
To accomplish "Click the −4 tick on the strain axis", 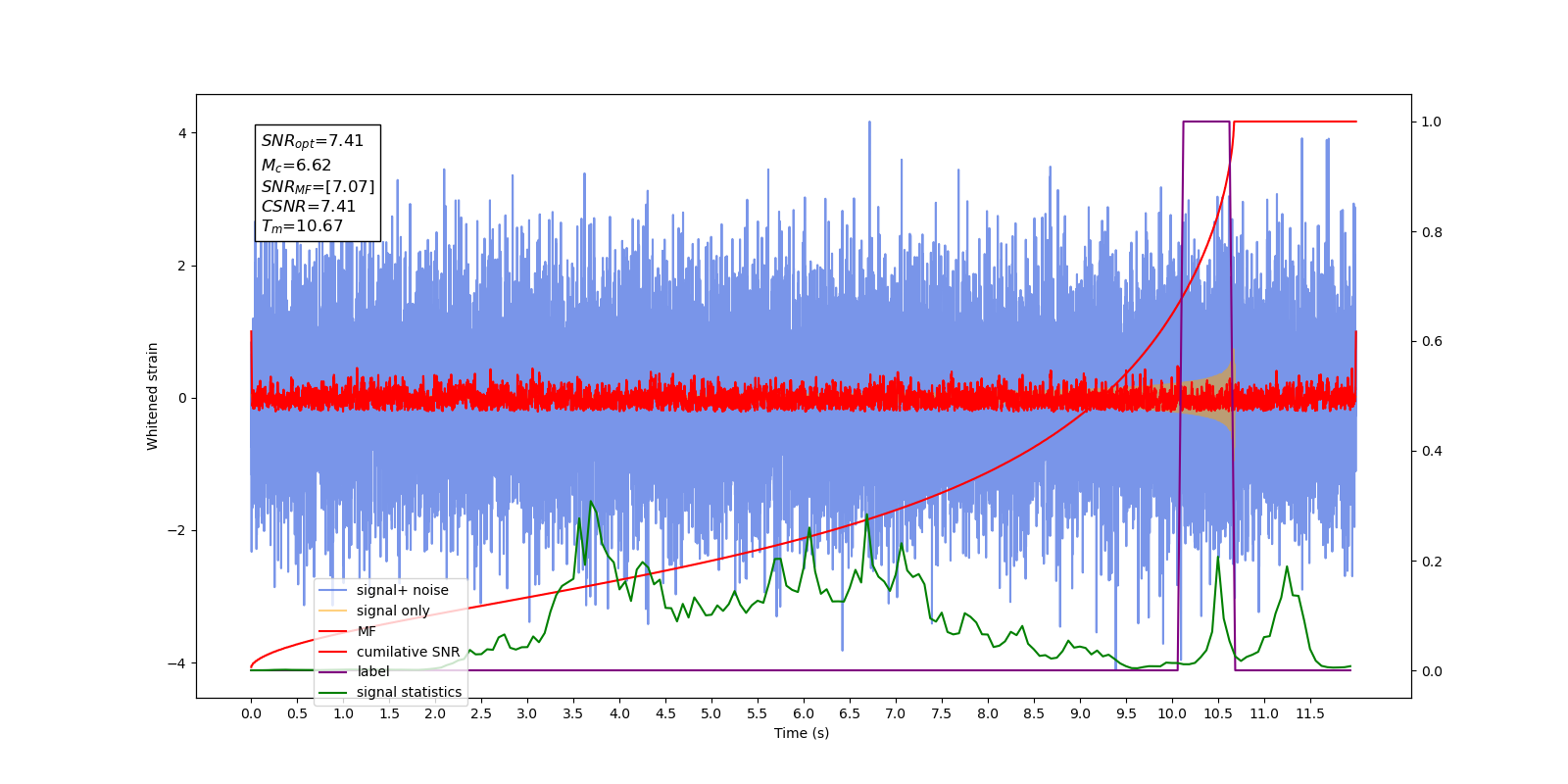I will point(177,663).
